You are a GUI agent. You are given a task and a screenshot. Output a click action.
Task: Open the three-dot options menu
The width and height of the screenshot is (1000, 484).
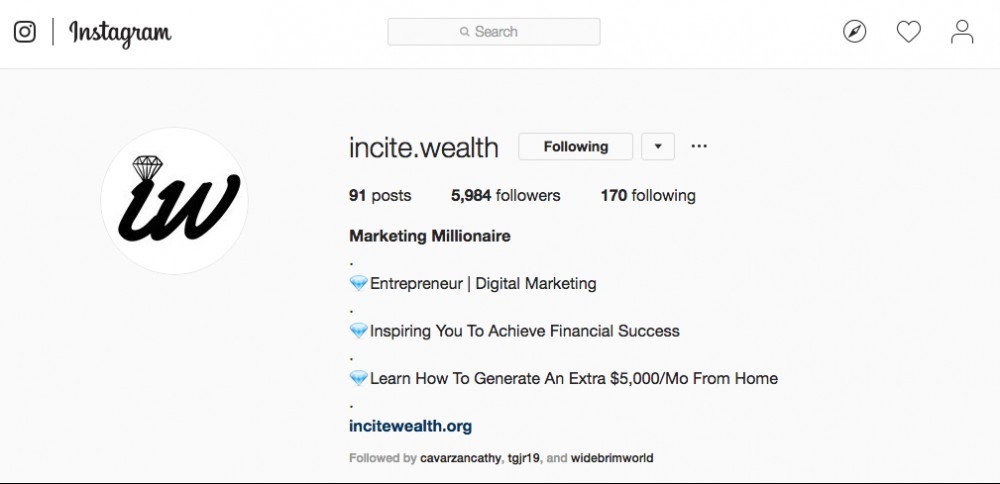[699, 146]
